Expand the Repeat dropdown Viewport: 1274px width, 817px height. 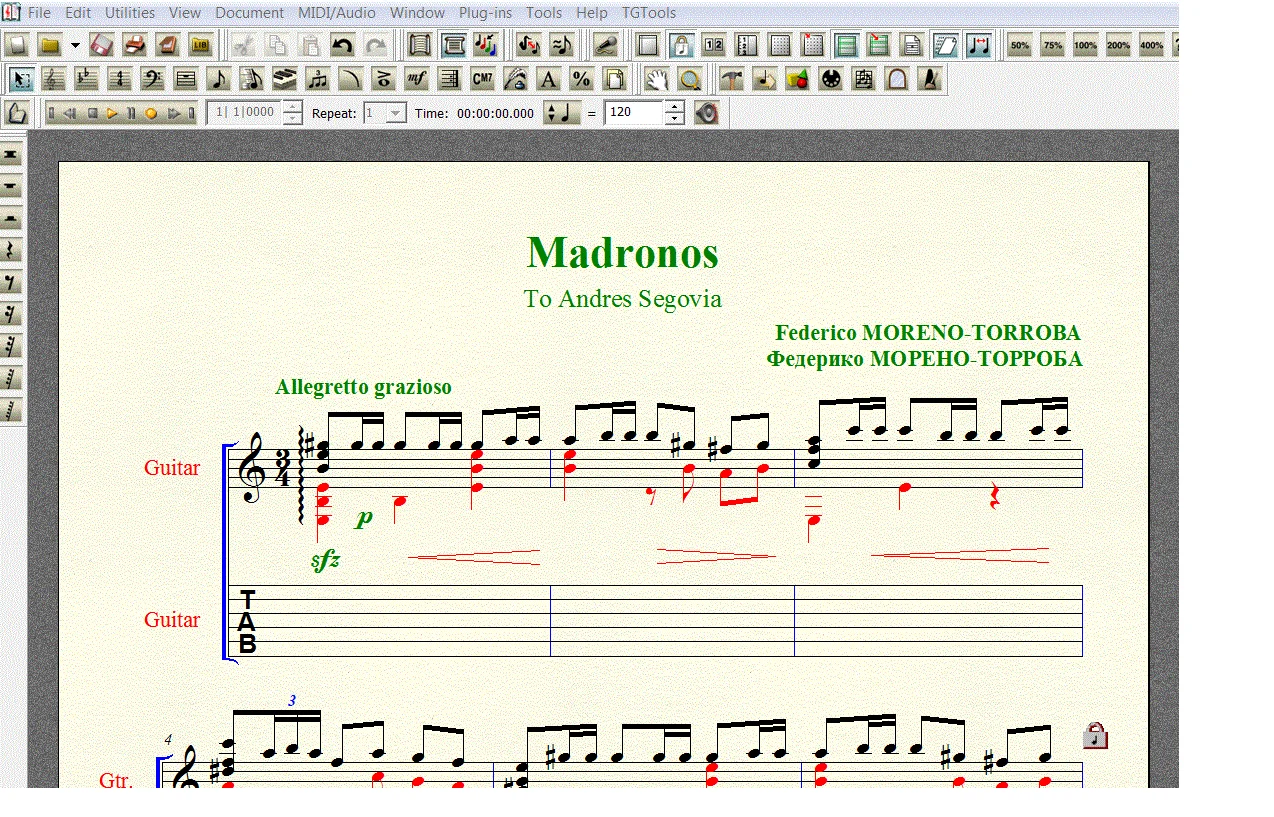click(x=396, y=113)
